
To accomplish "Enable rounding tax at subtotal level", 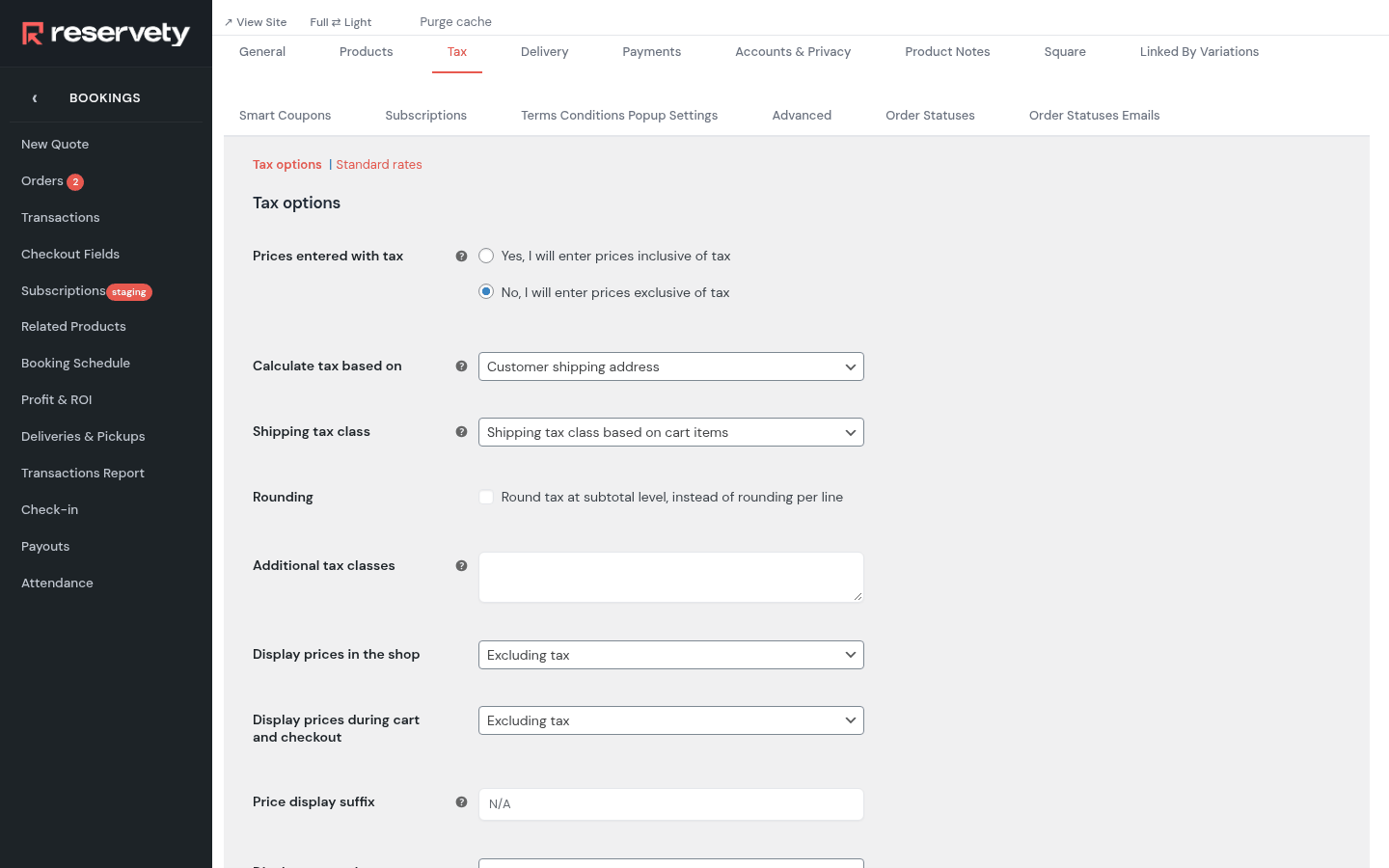I will point(486,498).
